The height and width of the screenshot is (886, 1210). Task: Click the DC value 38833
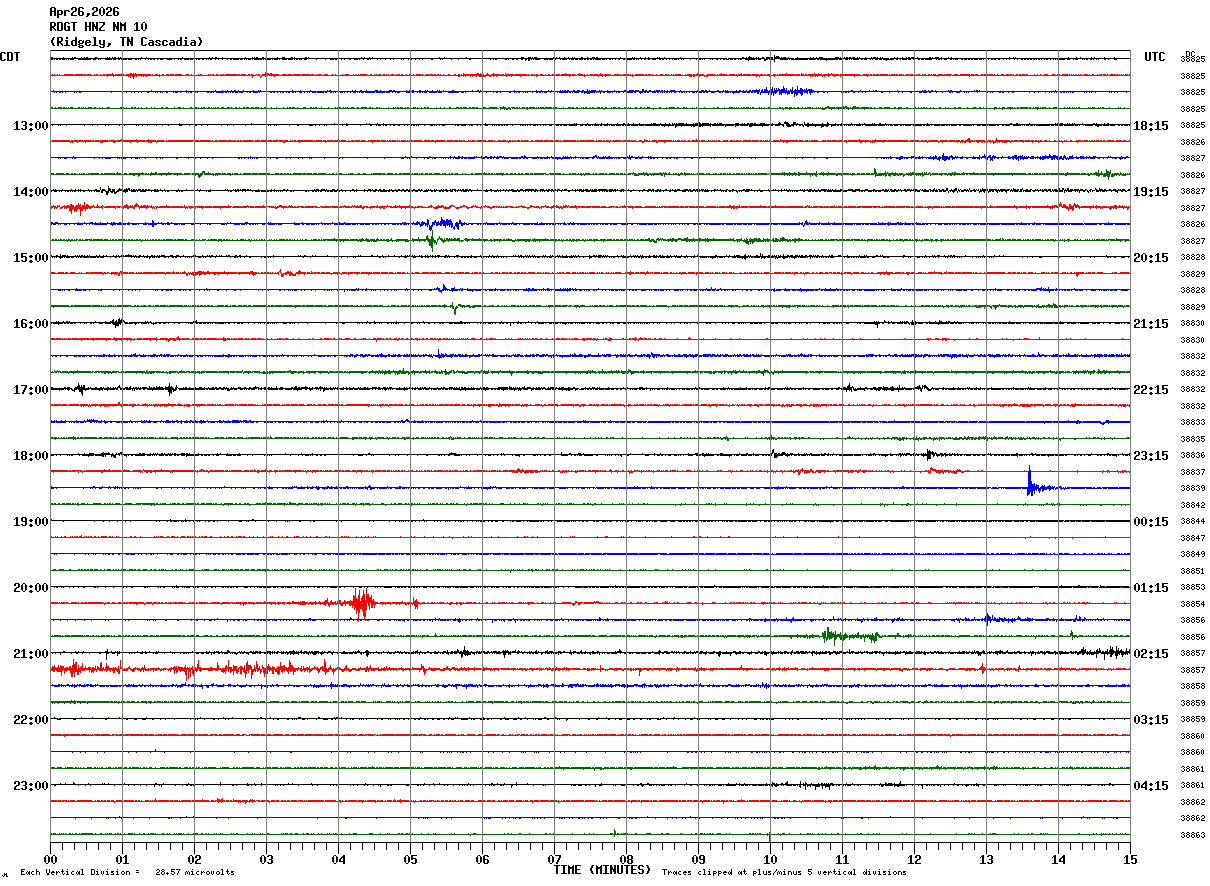point(1193,423)
